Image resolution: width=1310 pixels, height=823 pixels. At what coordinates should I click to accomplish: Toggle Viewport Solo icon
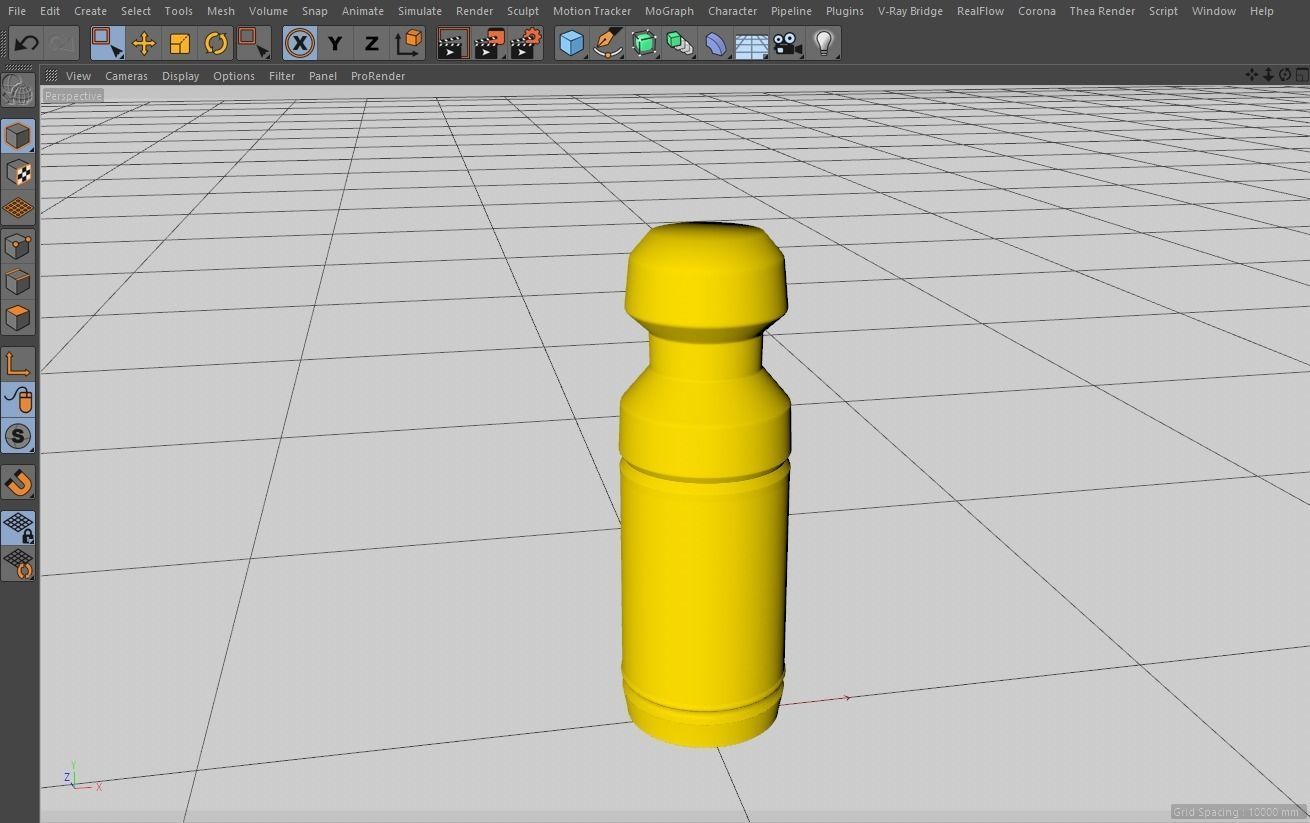pos(18,436)
